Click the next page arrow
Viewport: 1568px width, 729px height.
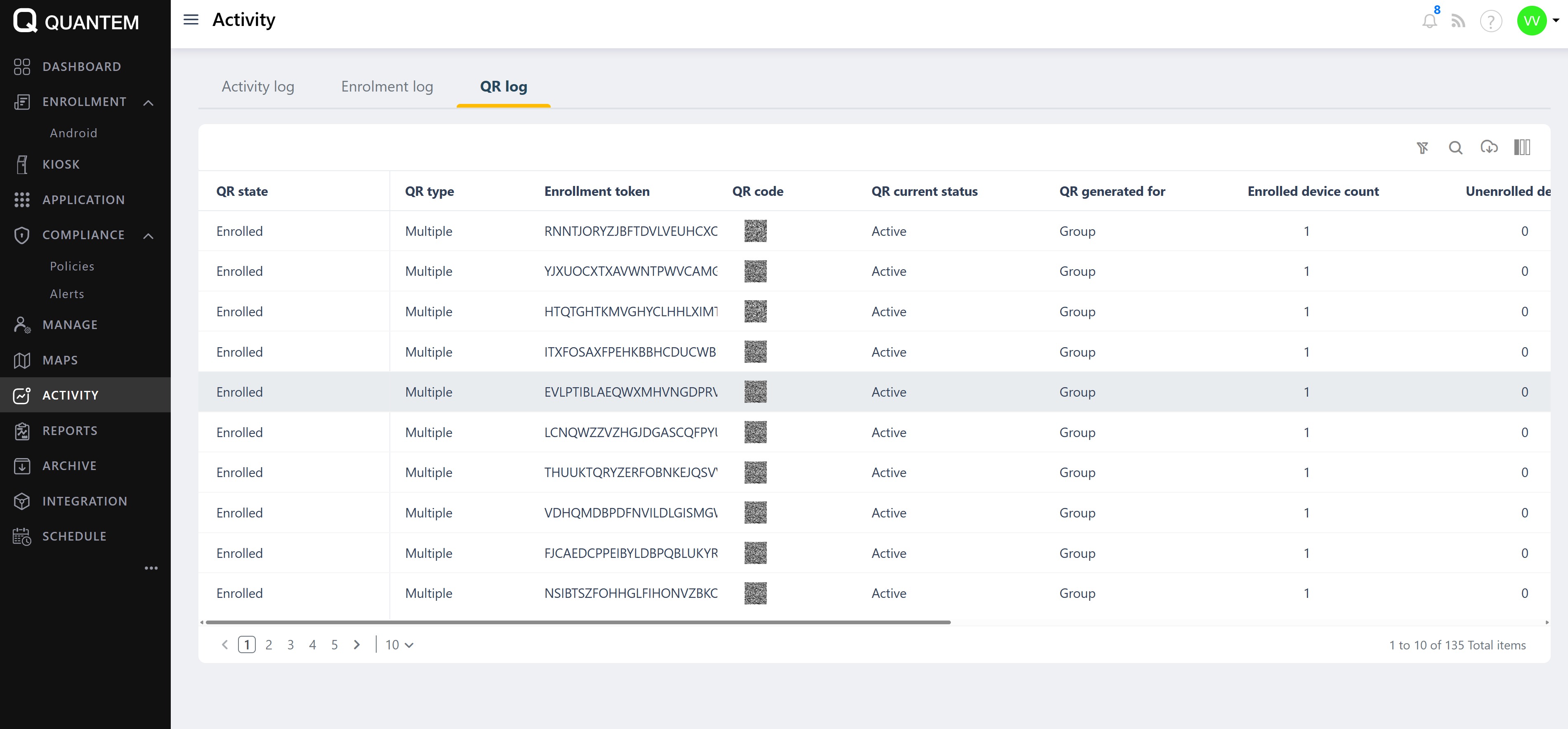(x=357, y=644)
